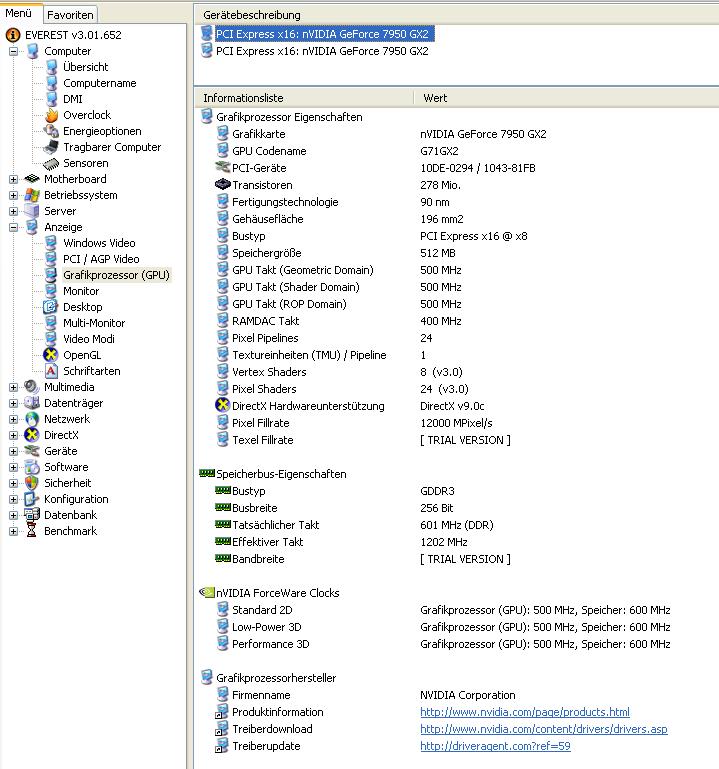Click the Multimedia speaker icon
Viewport: 719px width, 769px height.
pyautogui.click(x=32, y=387)
